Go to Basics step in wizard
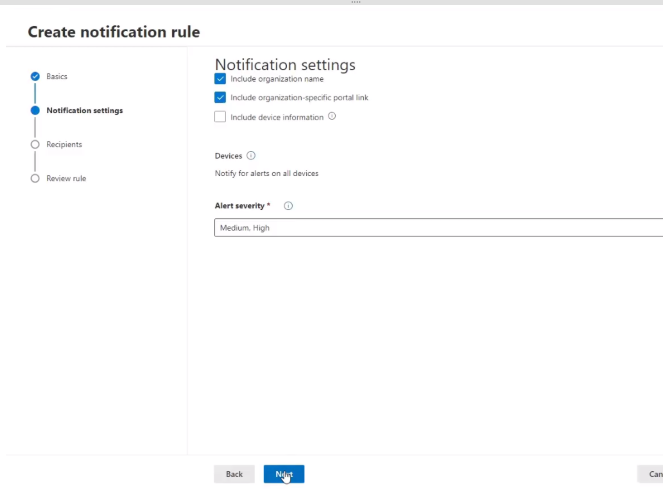663x489 pixels. tap(57, 77)
